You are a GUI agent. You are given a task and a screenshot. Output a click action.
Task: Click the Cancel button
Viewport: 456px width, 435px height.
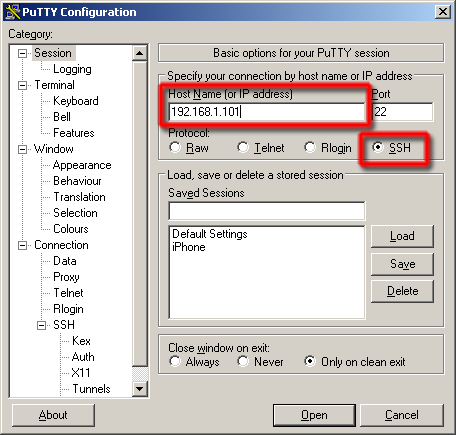[x=402, y=415]
